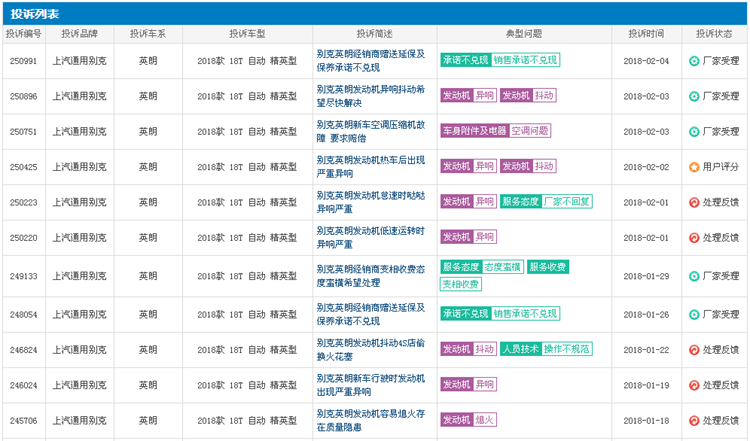This screenshot has height=441, width=750.
Task: Click date 2018-02-04
Action: [x=646, y=61]
